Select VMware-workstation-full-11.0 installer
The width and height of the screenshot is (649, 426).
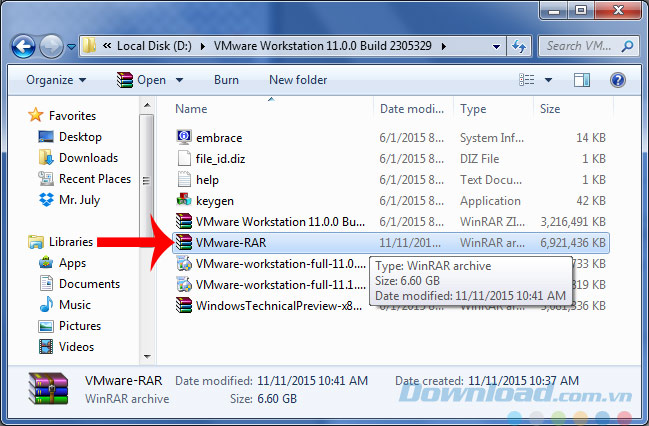(x=270, y=264)
